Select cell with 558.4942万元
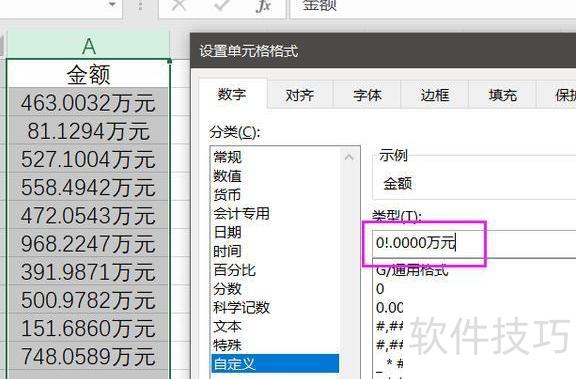The width and height of the screenshot is (576, 379). (x=88, y=188)
